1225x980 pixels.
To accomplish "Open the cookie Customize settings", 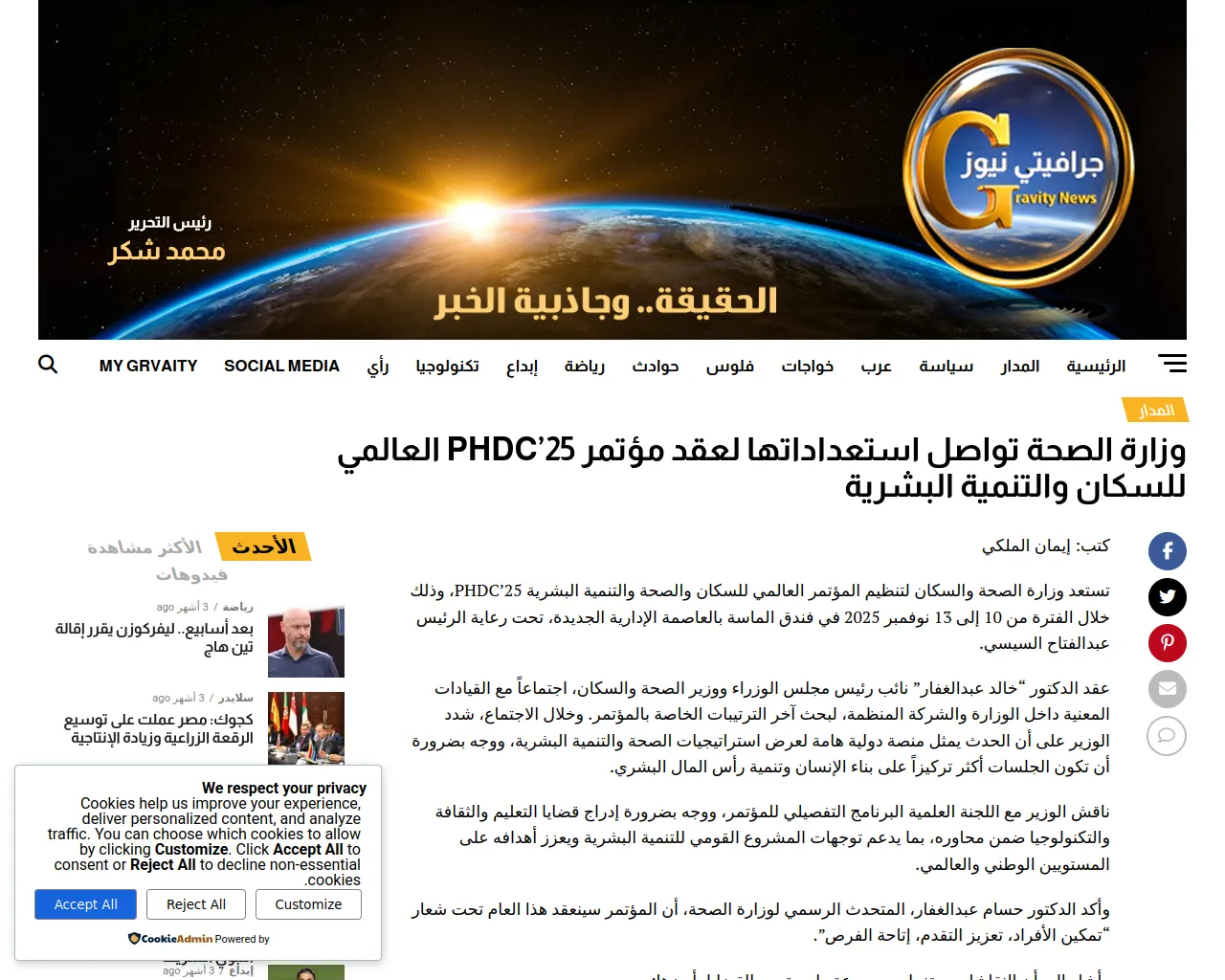I will (308, 903).
